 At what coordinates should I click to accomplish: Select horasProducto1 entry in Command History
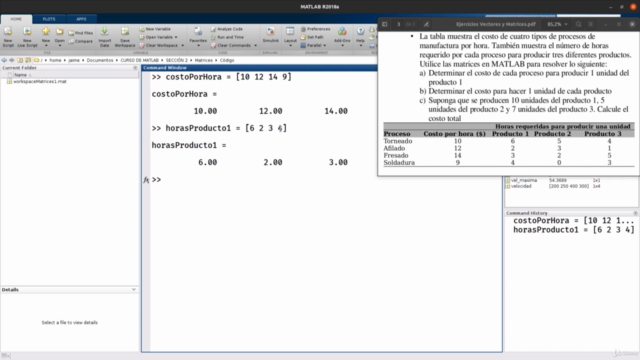coord(573,230)
